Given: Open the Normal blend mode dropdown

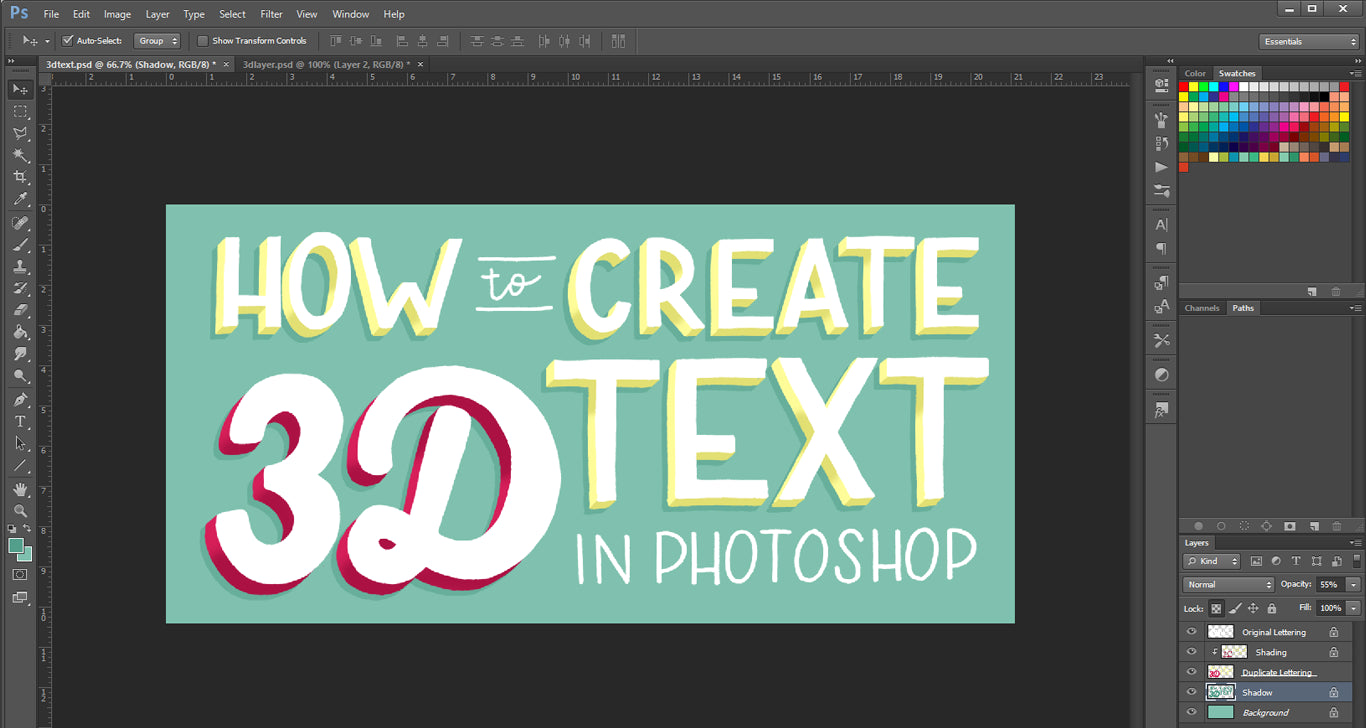Looking at the screenshot, I should [1228, 584].
